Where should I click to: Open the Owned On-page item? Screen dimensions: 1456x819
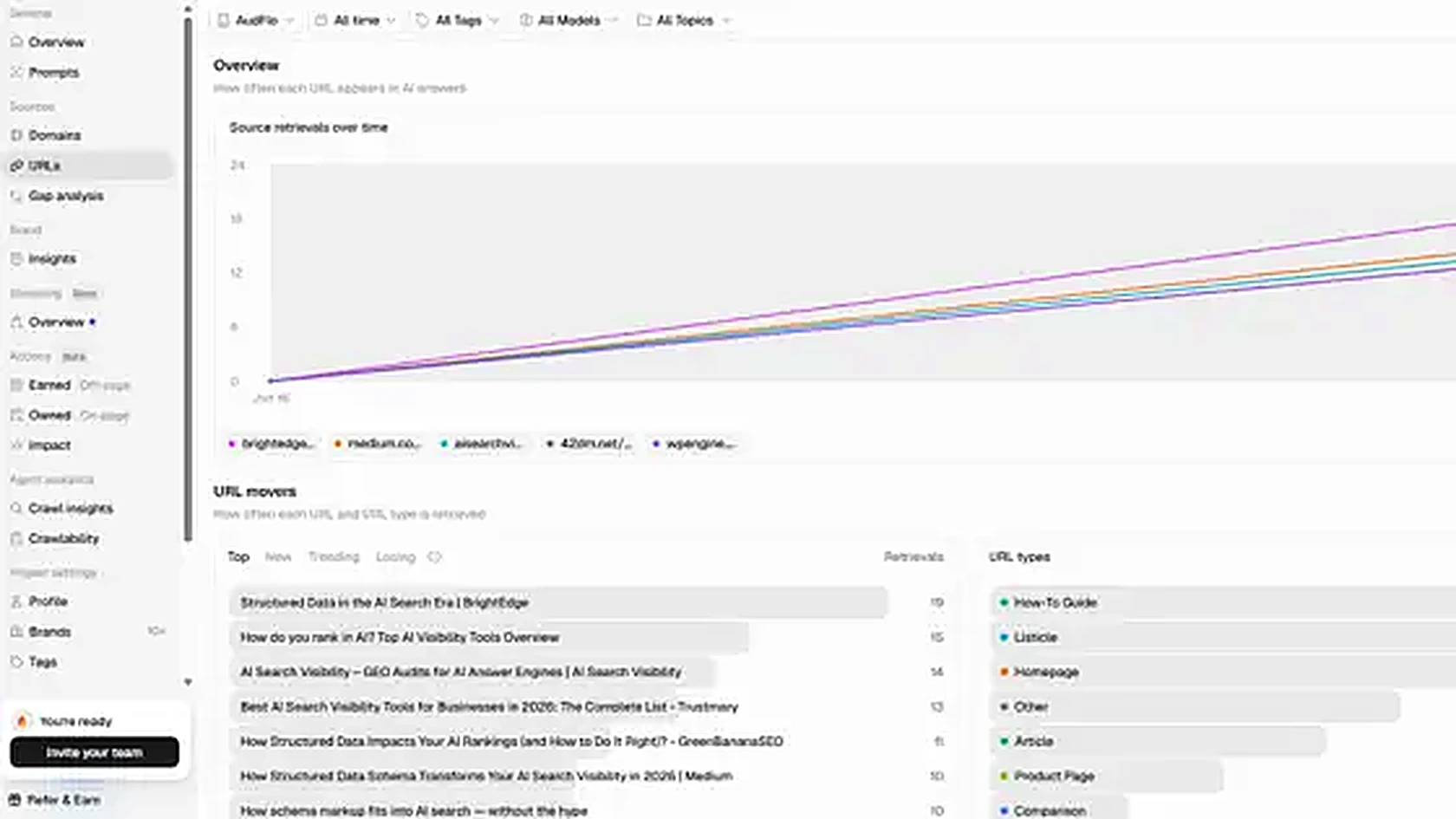pyautogui.click(x=69, y=415)
